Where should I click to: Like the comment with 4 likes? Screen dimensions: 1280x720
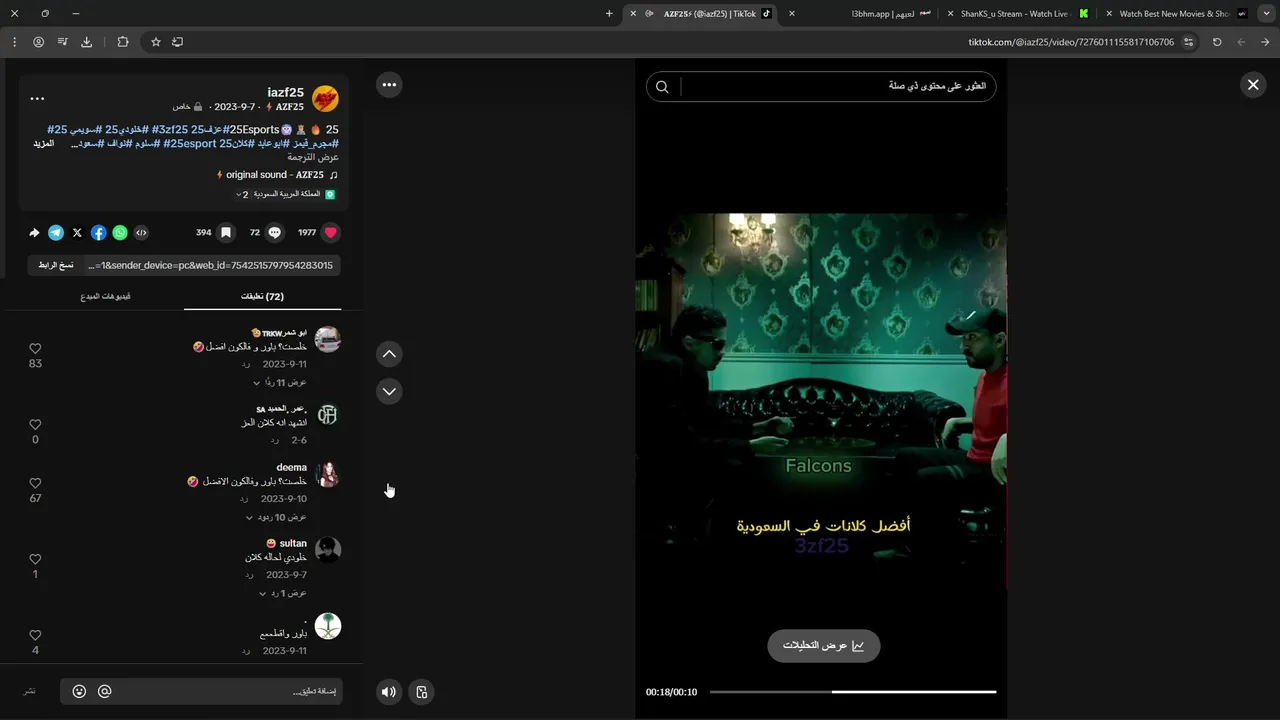(35, 635)
